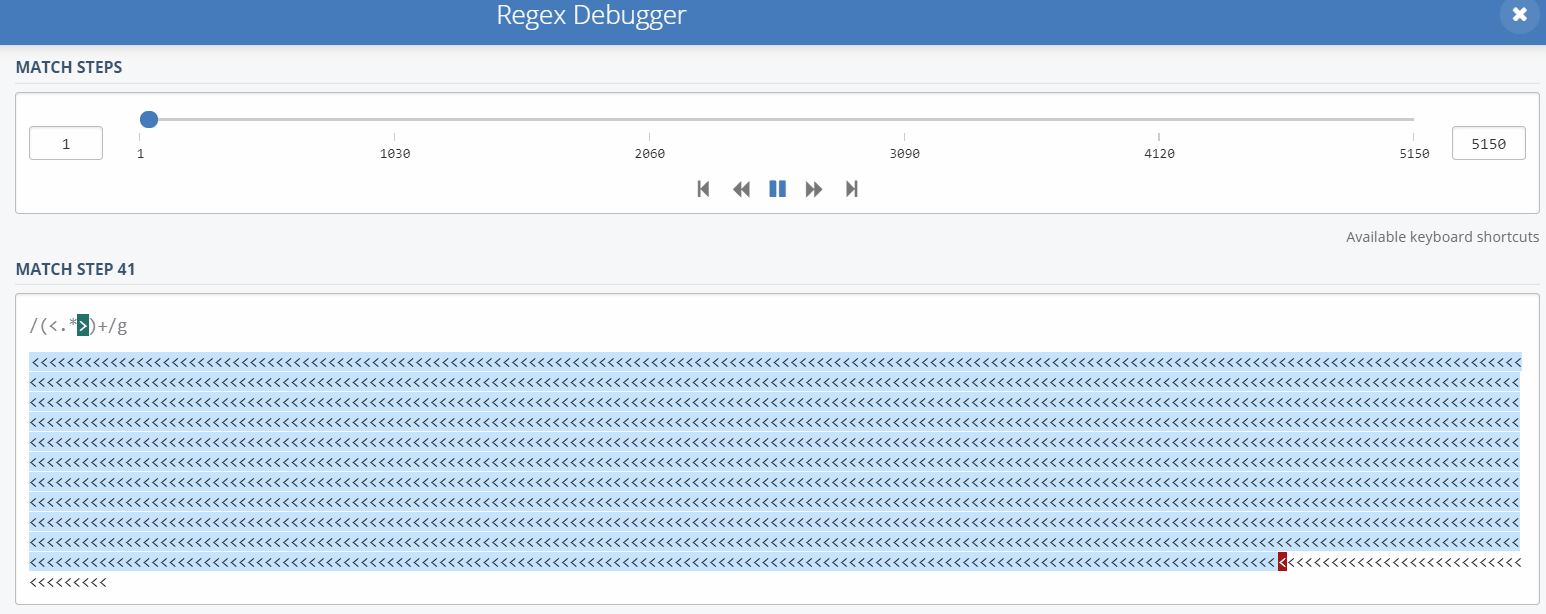The image size is (1546, 614).
Task: Click the red highlighted character in test string
Action: coord(1282,562)
